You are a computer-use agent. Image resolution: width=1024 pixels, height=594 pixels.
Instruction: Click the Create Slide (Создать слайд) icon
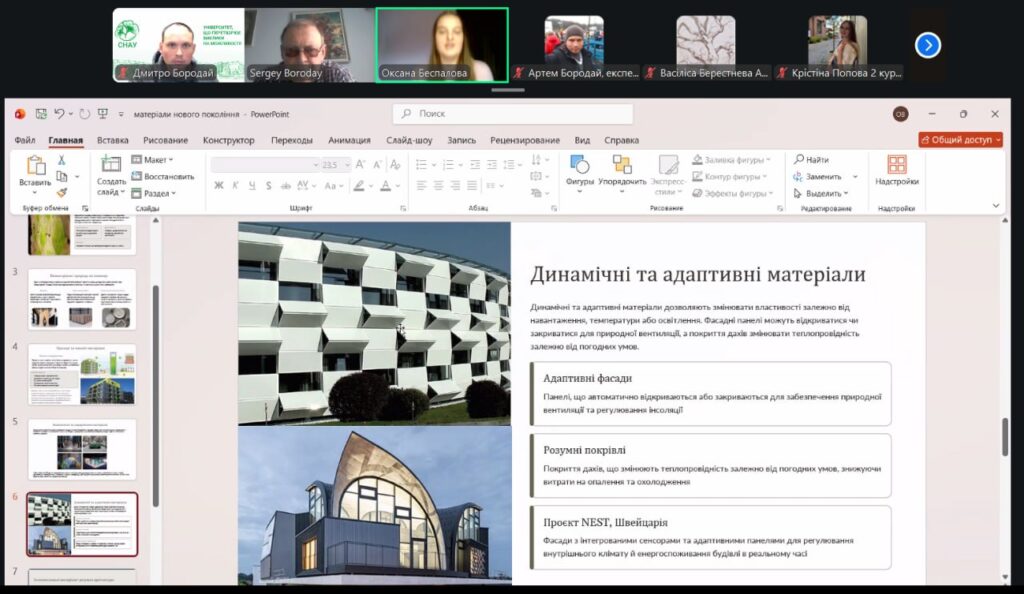(111, 165)
